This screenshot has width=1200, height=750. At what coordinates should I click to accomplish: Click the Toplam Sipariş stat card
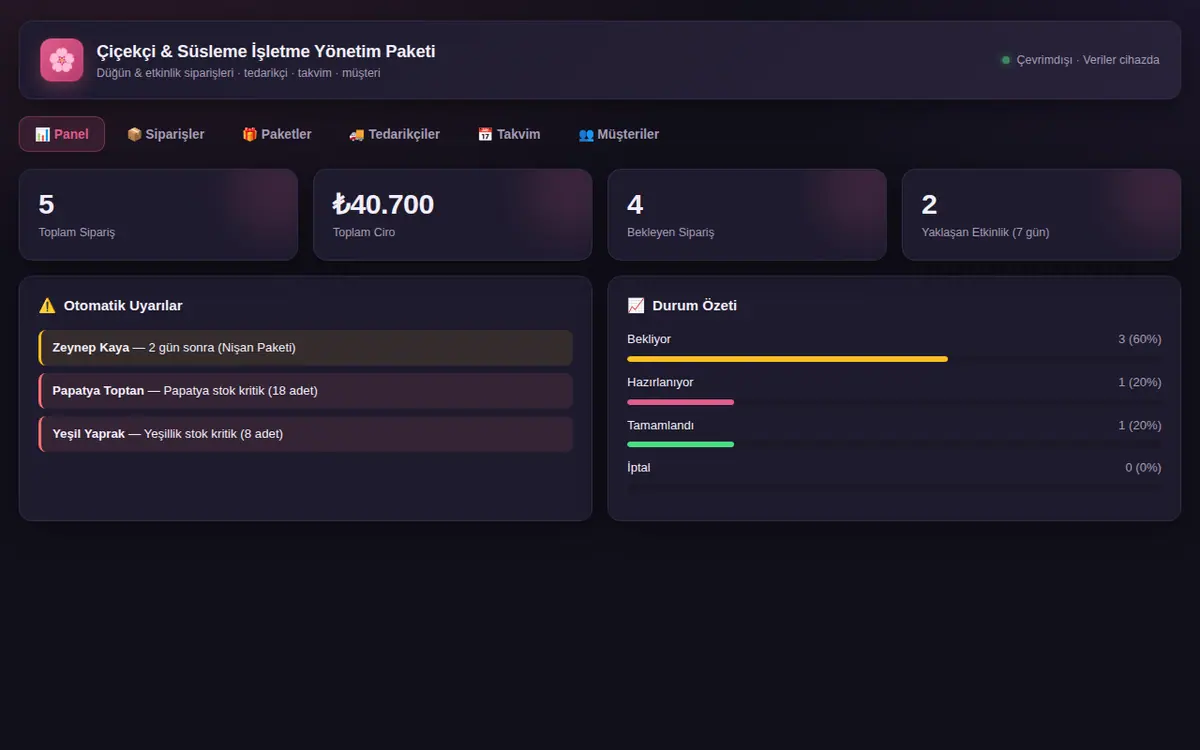click(x=158, y=215)
